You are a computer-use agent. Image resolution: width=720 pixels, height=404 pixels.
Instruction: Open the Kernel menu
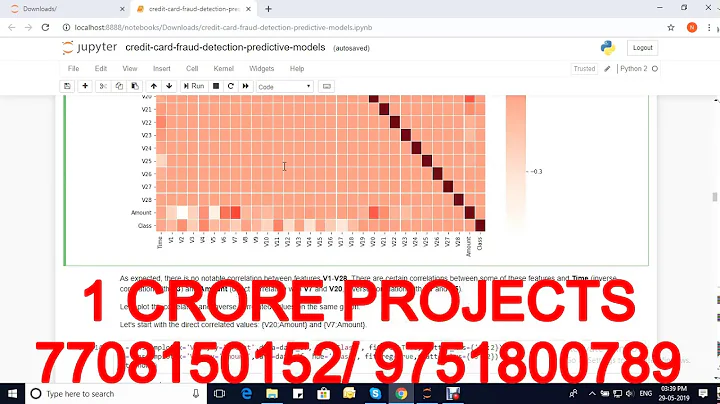[x=224, y=68]
